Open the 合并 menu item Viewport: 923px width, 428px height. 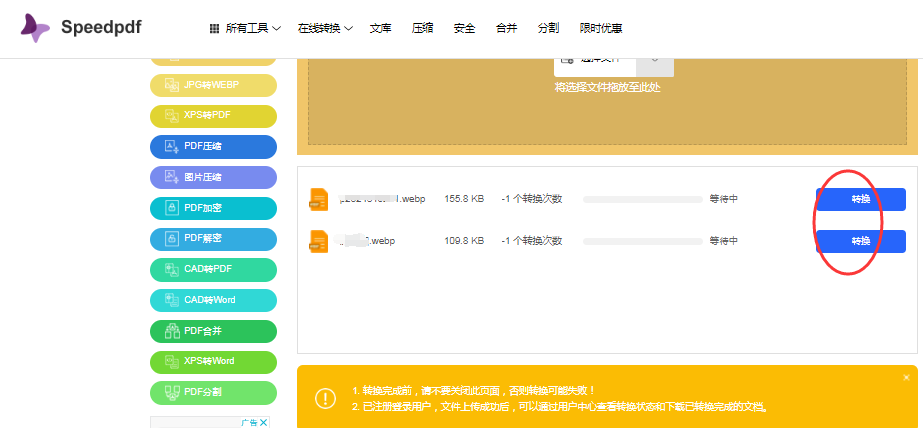tap(506, 28)
